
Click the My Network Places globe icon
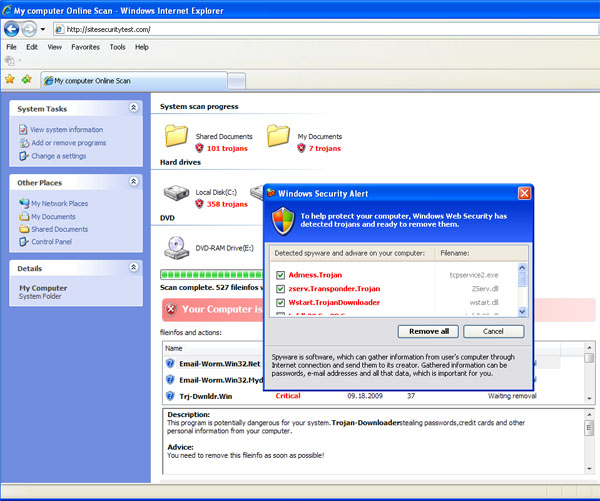click(x=24, y=203)
